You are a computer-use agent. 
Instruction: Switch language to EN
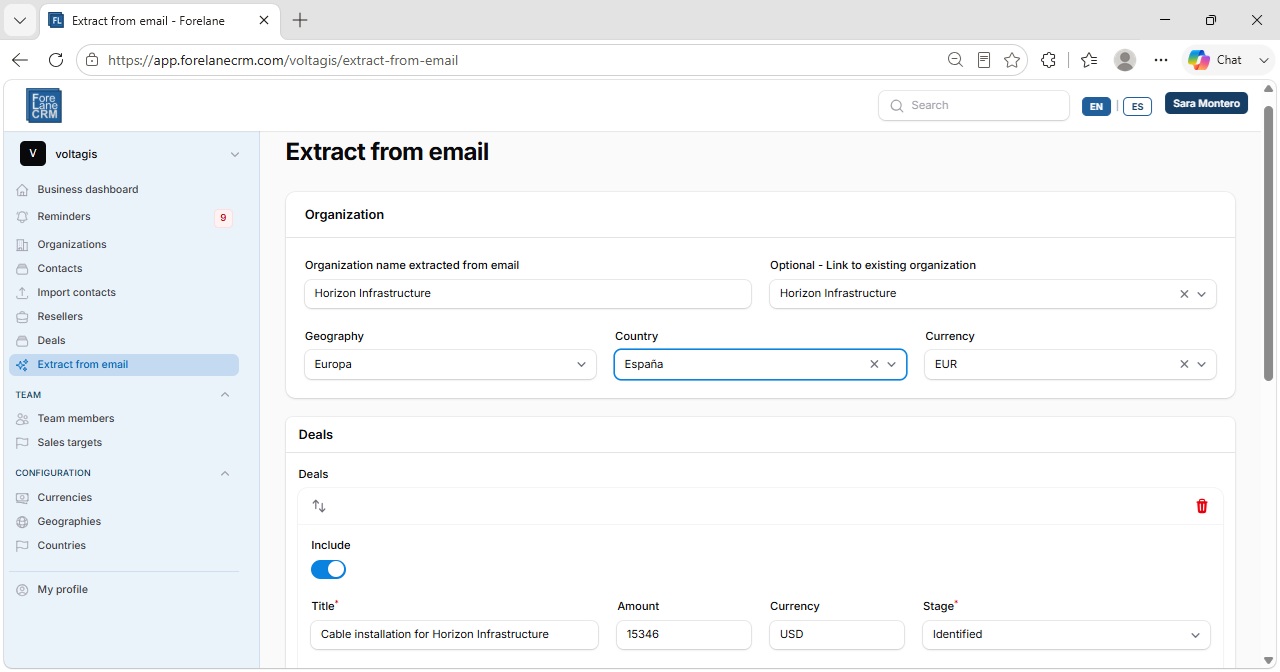[x=1096, y=106]
